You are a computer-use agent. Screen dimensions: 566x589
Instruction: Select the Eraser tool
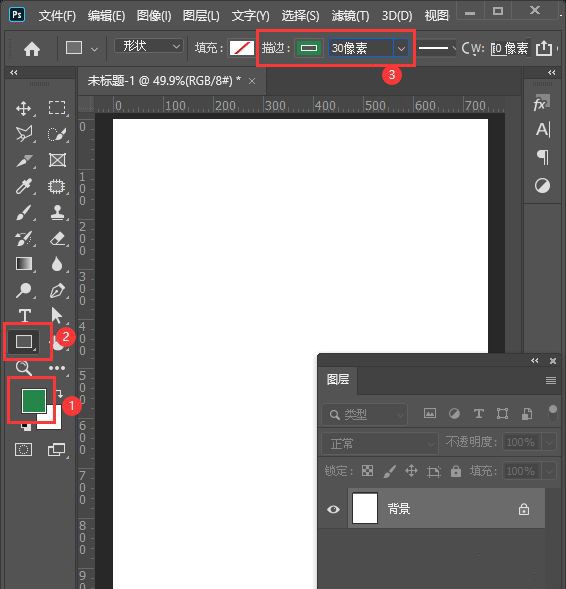click(x=57, y=238)
